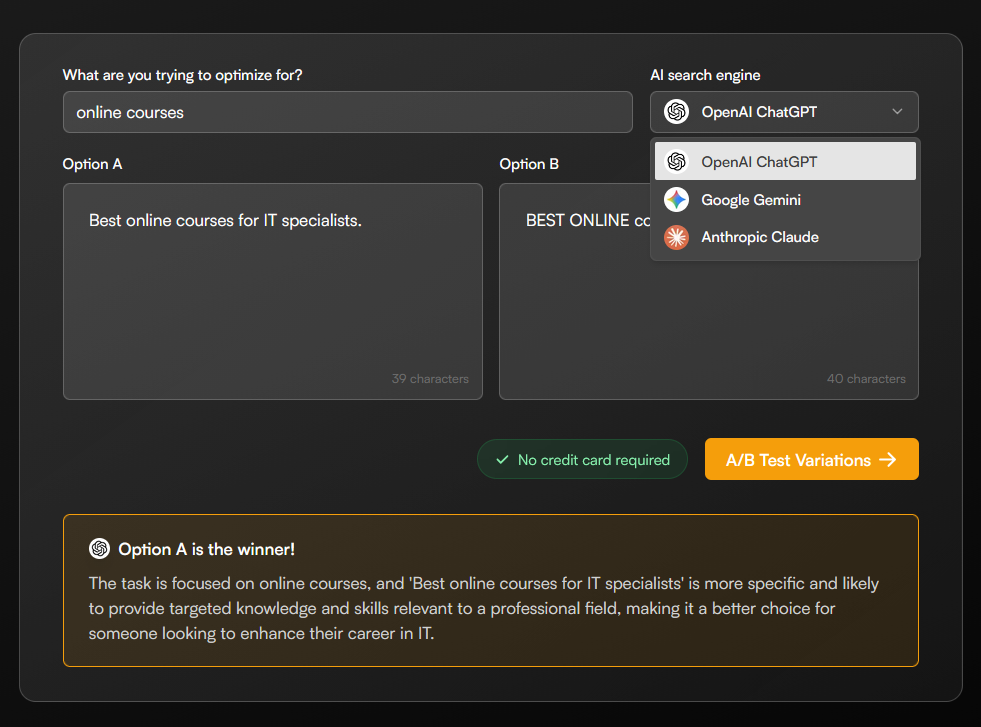
Task: Pick the highlighted OpenAI ChatGPT list option
Action: (x=759, y=162)
